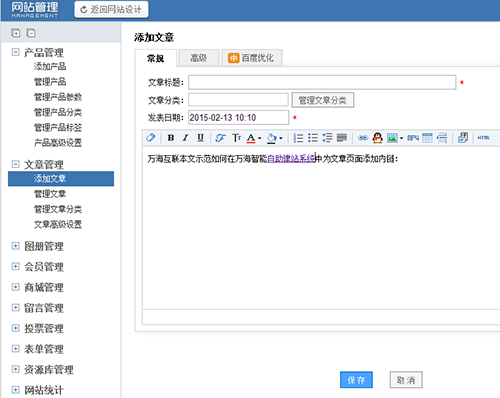Insert QQ penguin contact icon
This screenshot has width=500, height=398.
(x=377, y=138)
